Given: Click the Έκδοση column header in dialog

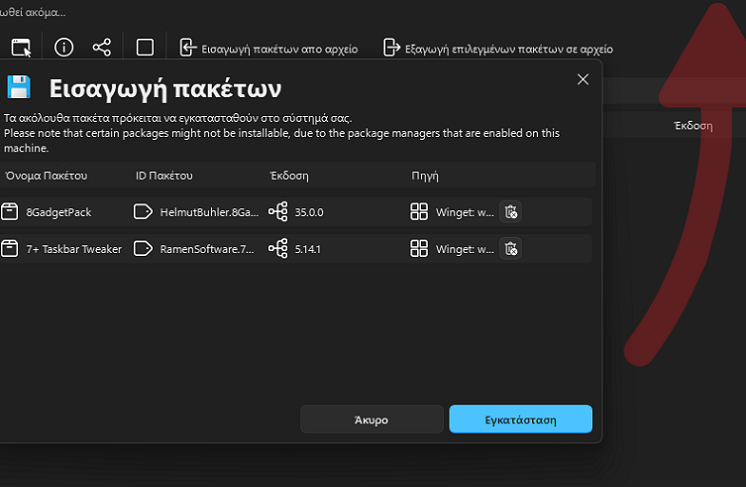Looking at the screenshot, I should [289, 176].
